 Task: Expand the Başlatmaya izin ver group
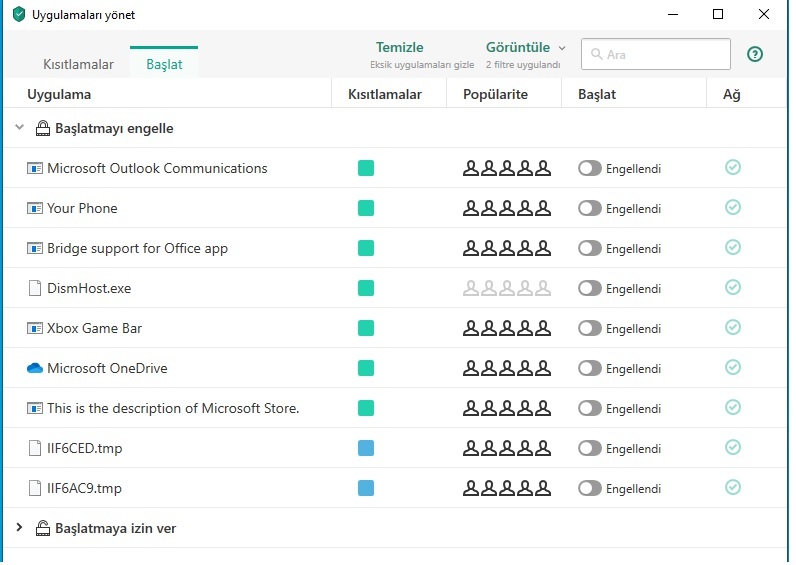point(19,528)
